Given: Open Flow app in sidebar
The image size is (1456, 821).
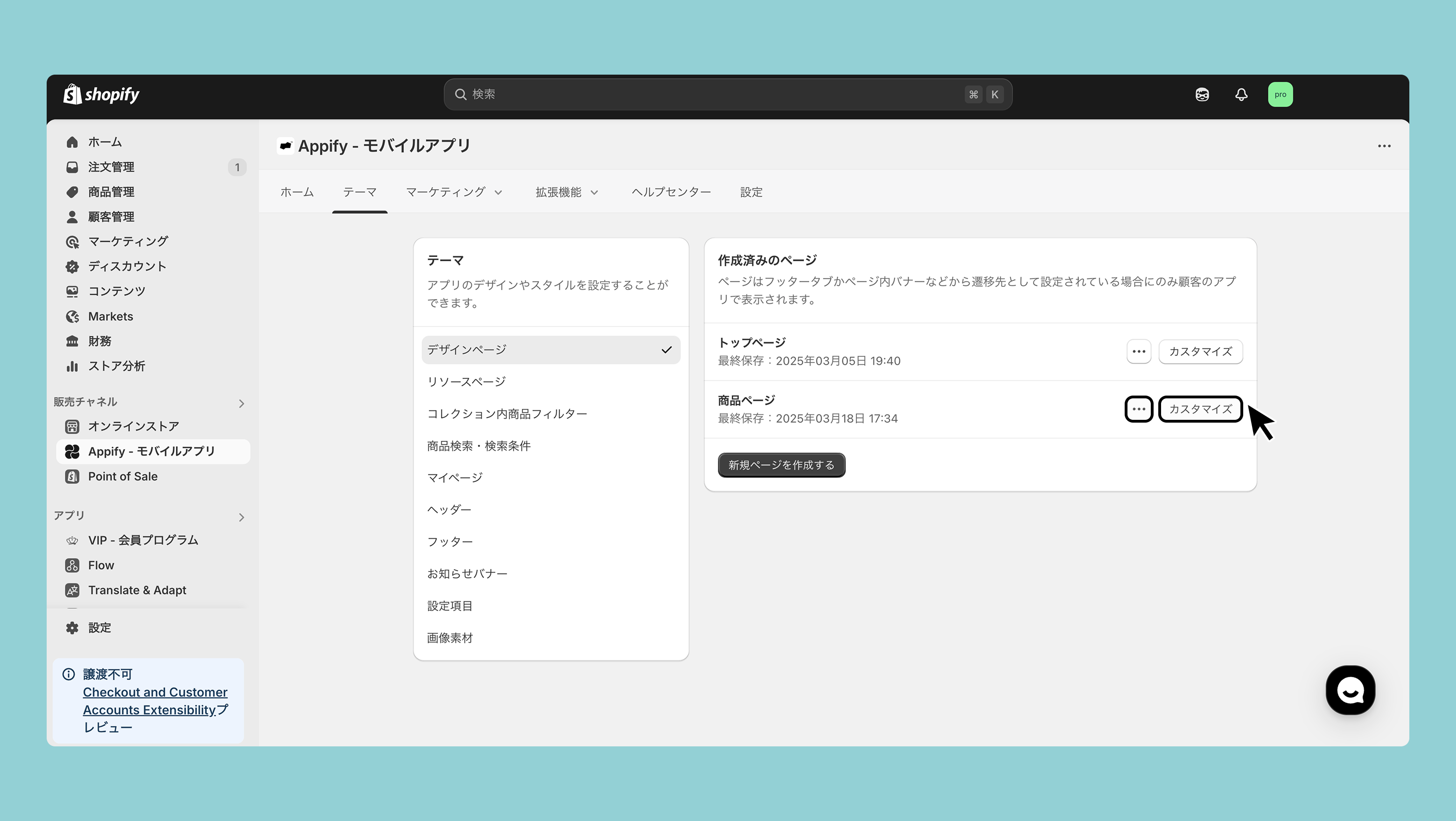Looking at the screenshot, I should 101,565.
